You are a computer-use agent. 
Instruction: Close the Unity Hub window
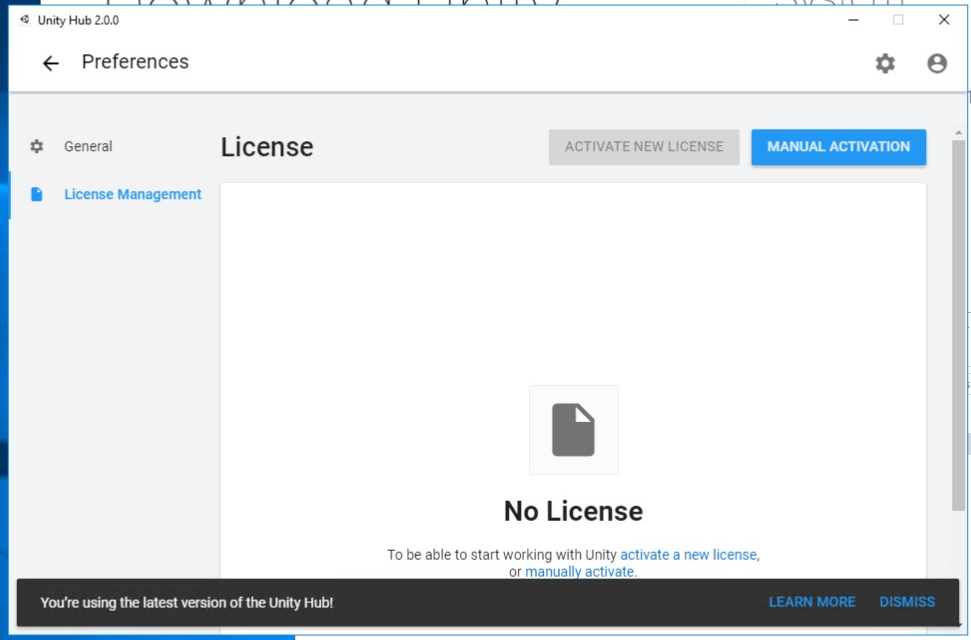[x=944, y=20]
